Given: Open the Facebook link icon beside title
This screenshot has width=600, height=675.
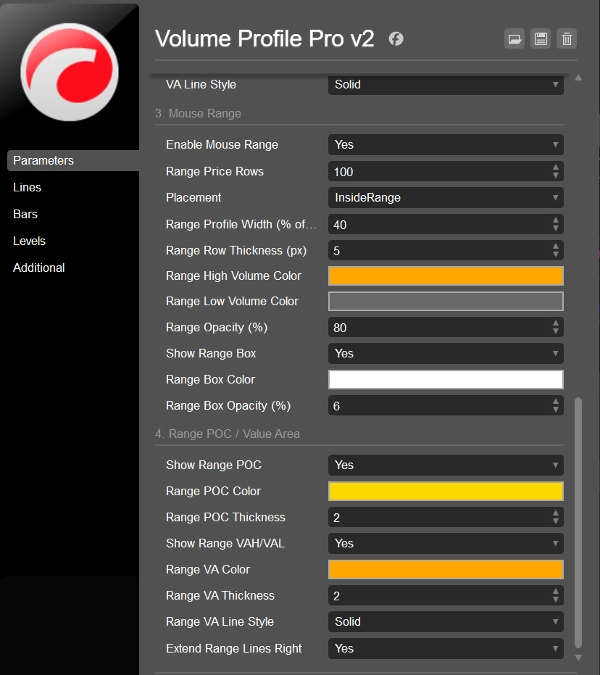Looking at the screenshot, I should coord(396,39).
